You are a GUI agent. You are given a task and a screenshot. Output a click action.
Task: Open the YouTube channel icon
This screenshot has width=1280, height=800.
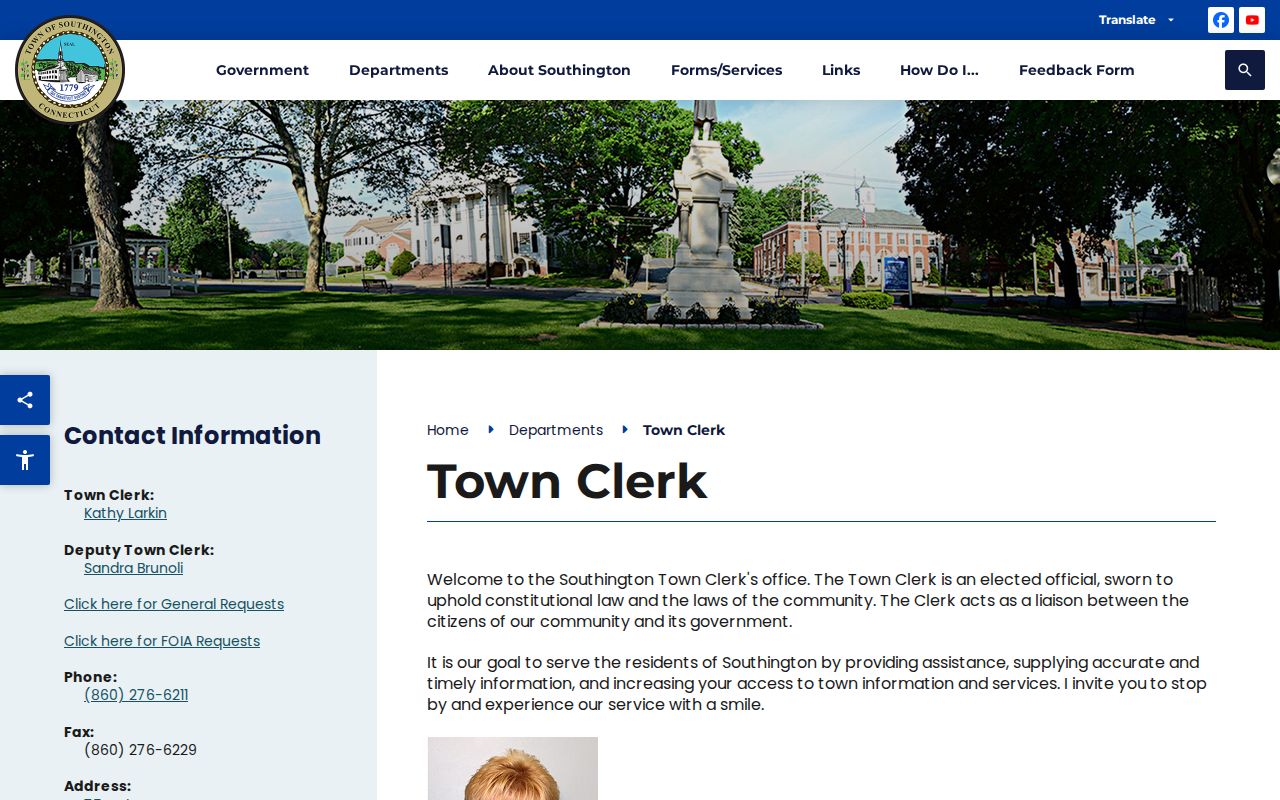[1252, 20]
